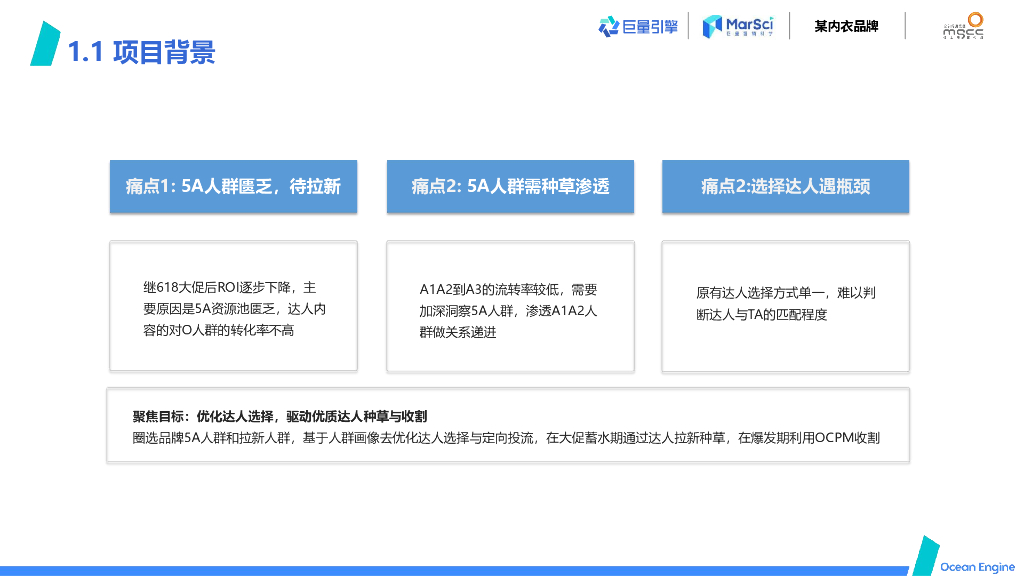
Task: Click the Ocean Engine footer text
Action: click(977, 567)
